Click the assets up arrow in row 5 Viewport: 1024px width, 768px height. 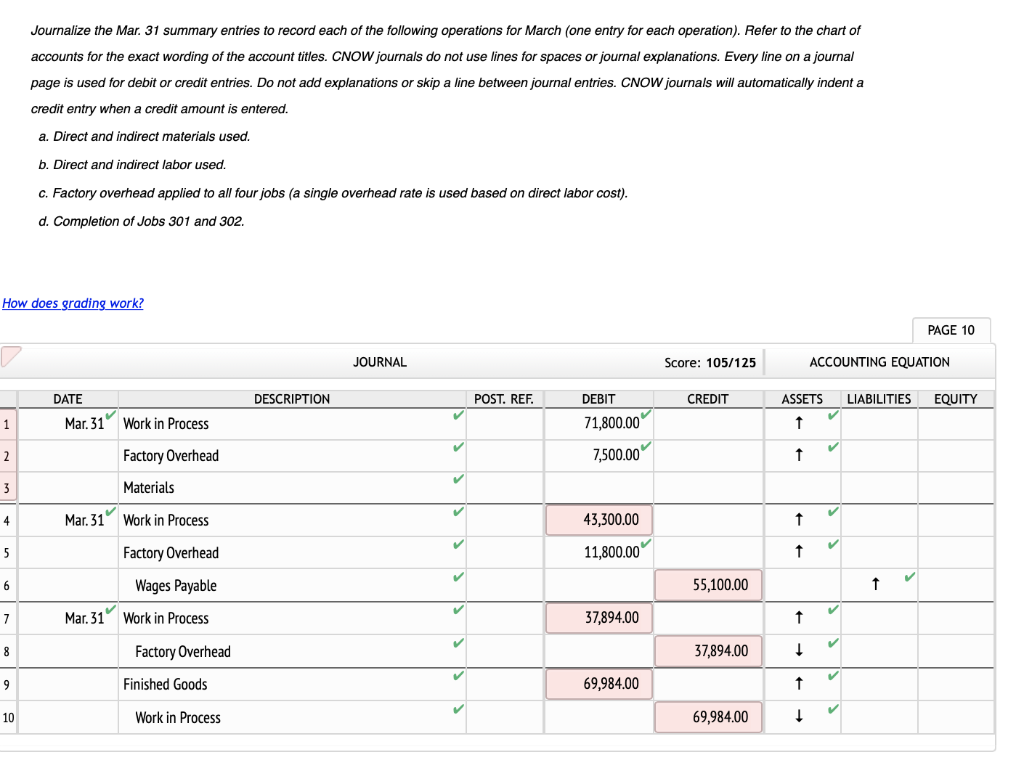(x=799, y=552)
